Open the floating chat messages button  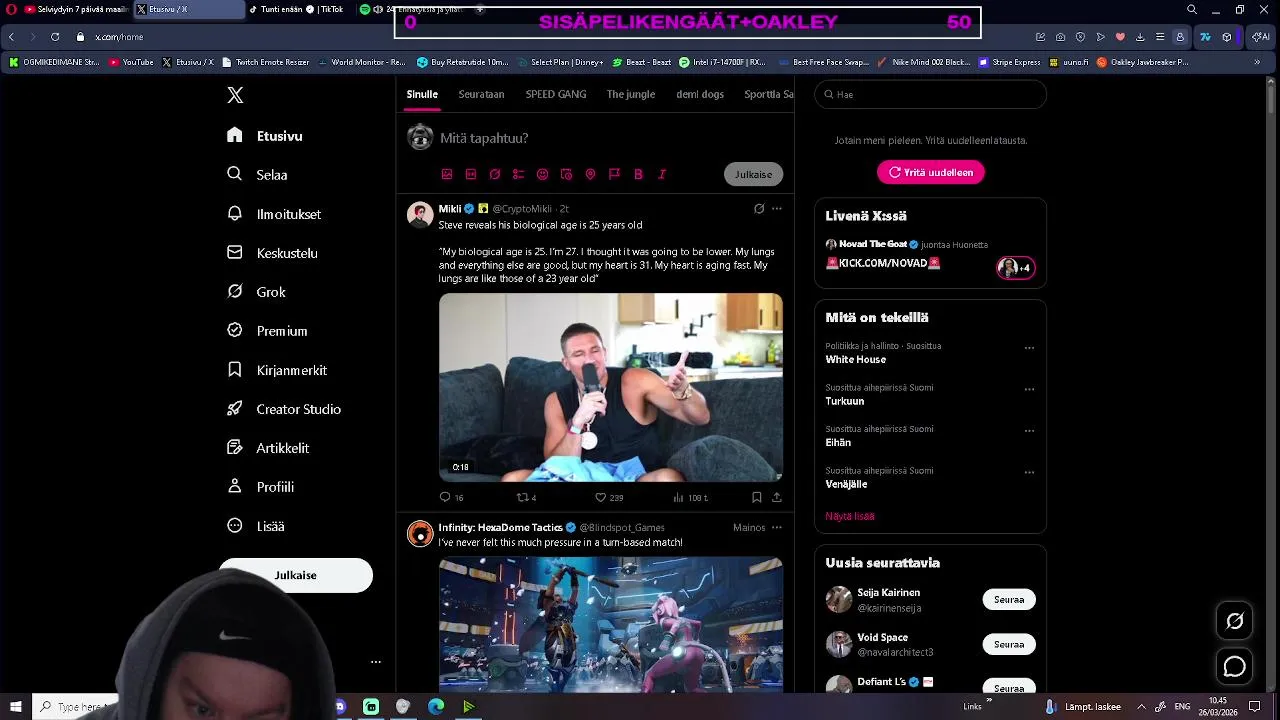(x=1235, y=666)
